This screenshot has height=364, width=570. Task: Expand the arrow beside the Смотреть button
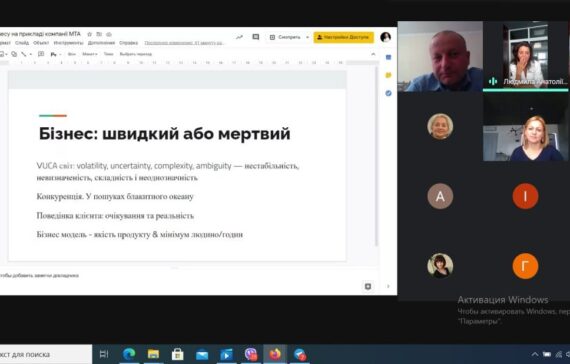pyautogui.click(x=307, y=37)
